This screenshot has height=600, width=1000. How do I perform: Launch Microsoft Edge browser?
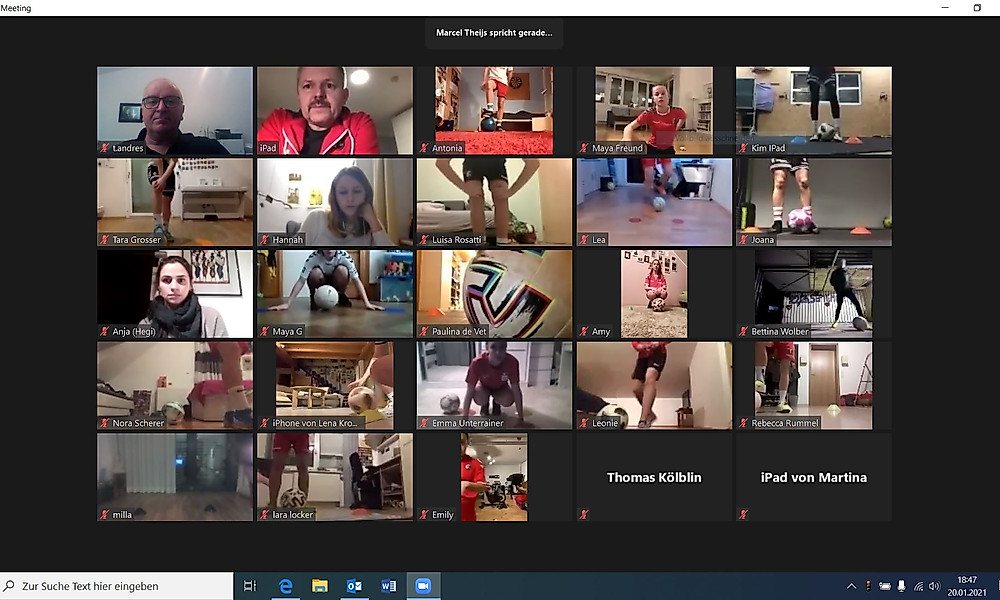click(285, 586)
